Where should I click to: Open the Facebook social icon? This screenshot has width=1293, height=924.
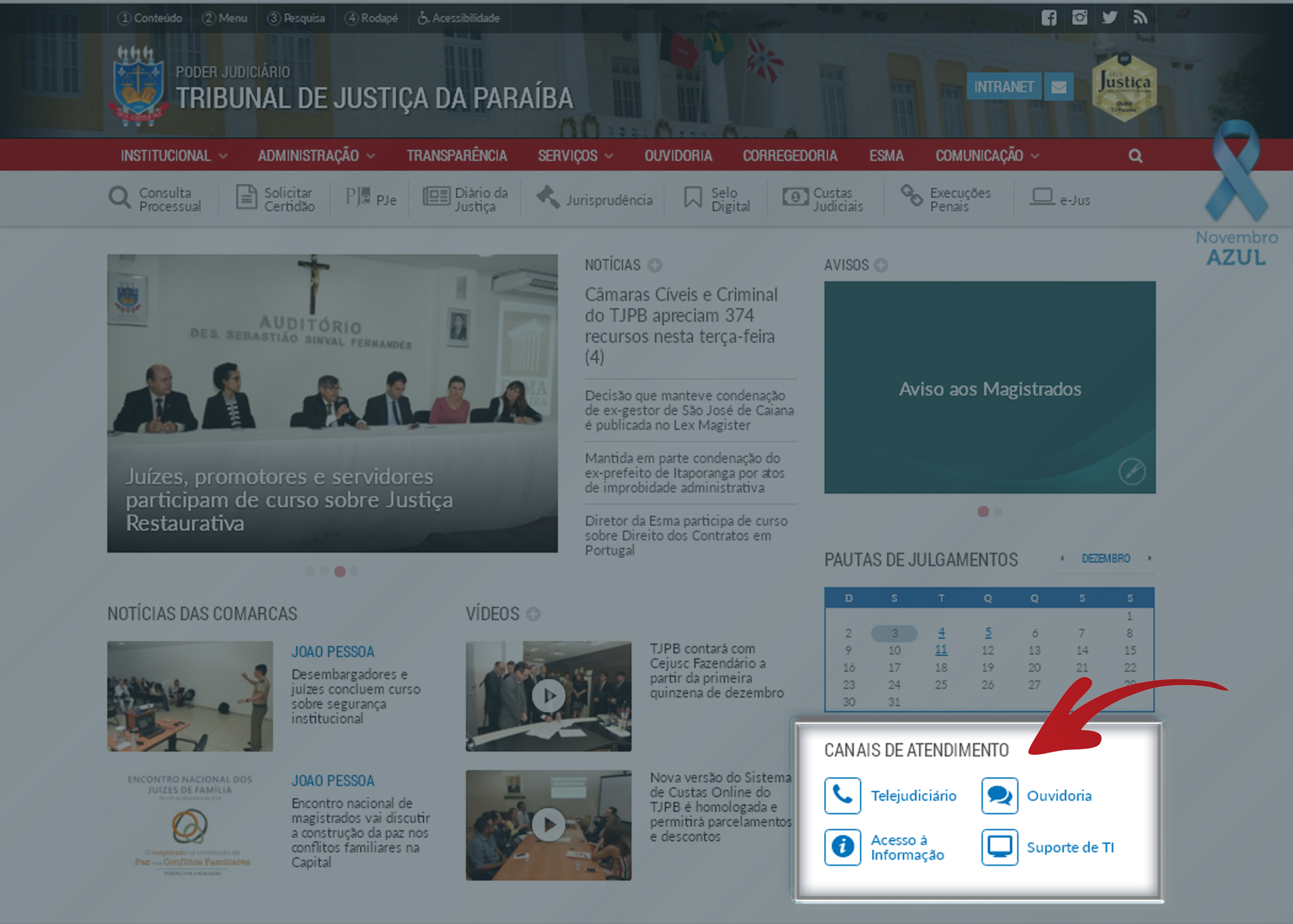(1049, 18)
